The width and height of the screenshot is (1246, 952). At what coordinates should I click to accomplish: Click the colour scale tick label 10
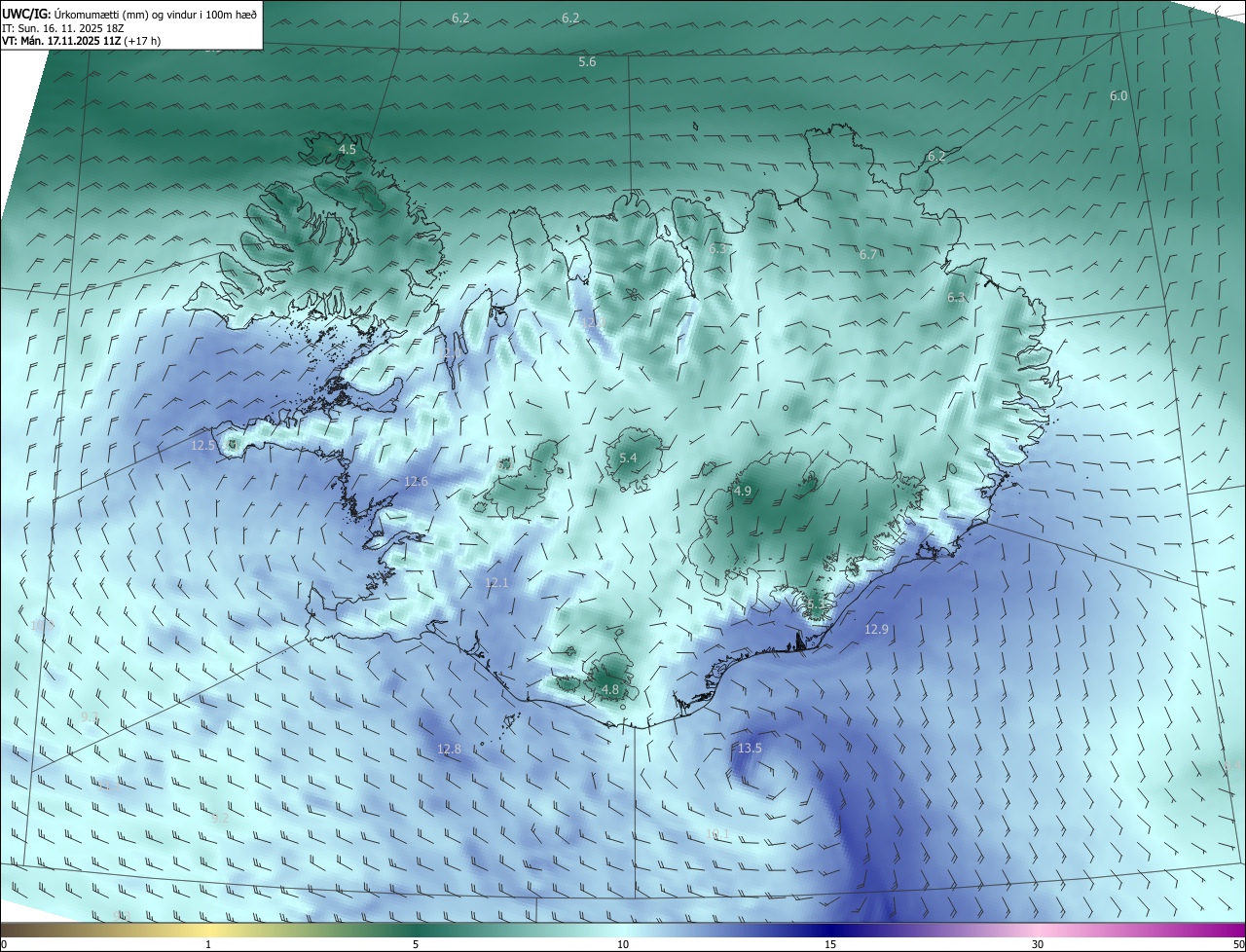(623, 944)
